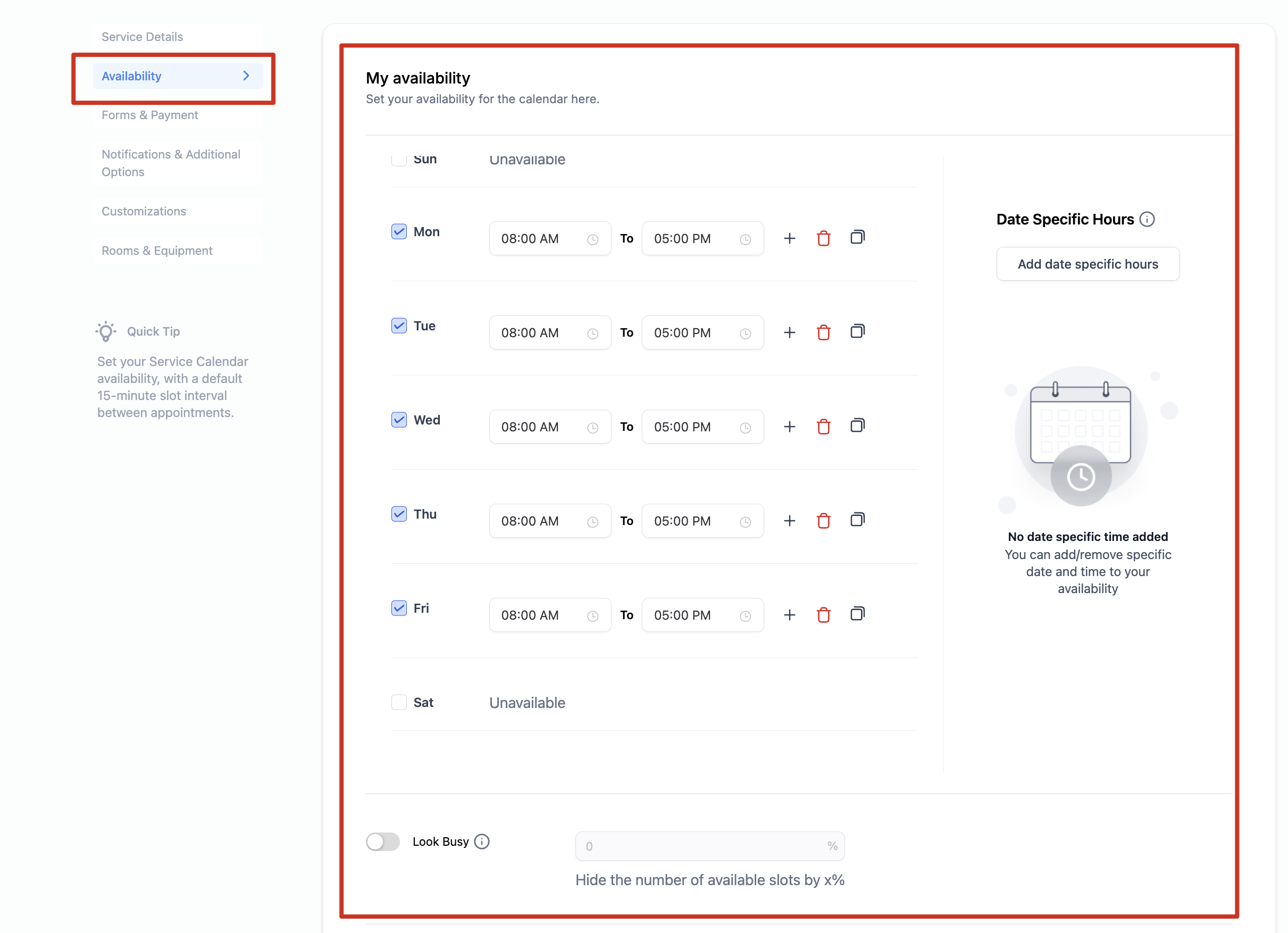Click the copy icon in Monday row

coord(858,238)
